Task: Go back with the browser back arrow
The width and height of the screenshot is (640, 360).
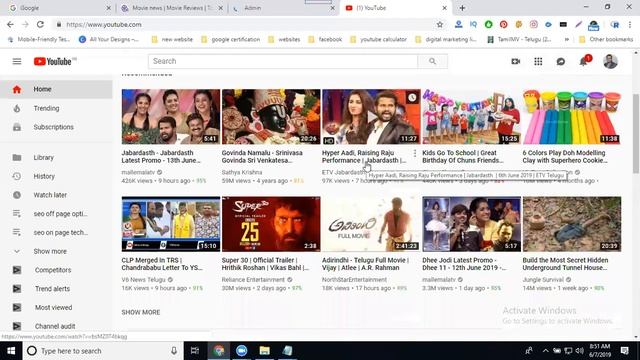Action: [10, 24]
